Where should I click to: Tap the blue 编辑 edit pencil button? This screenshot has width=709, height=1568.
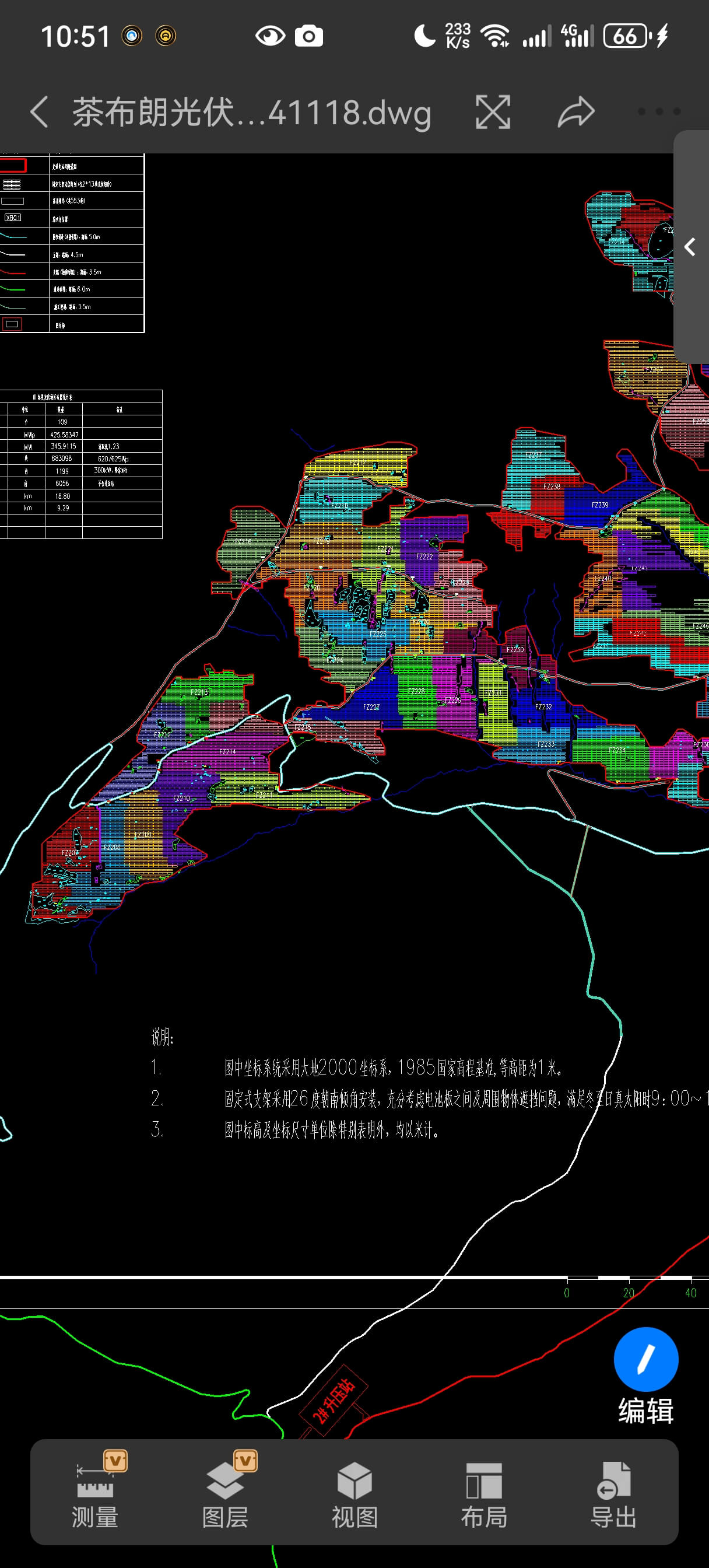tap(645, 1359)
